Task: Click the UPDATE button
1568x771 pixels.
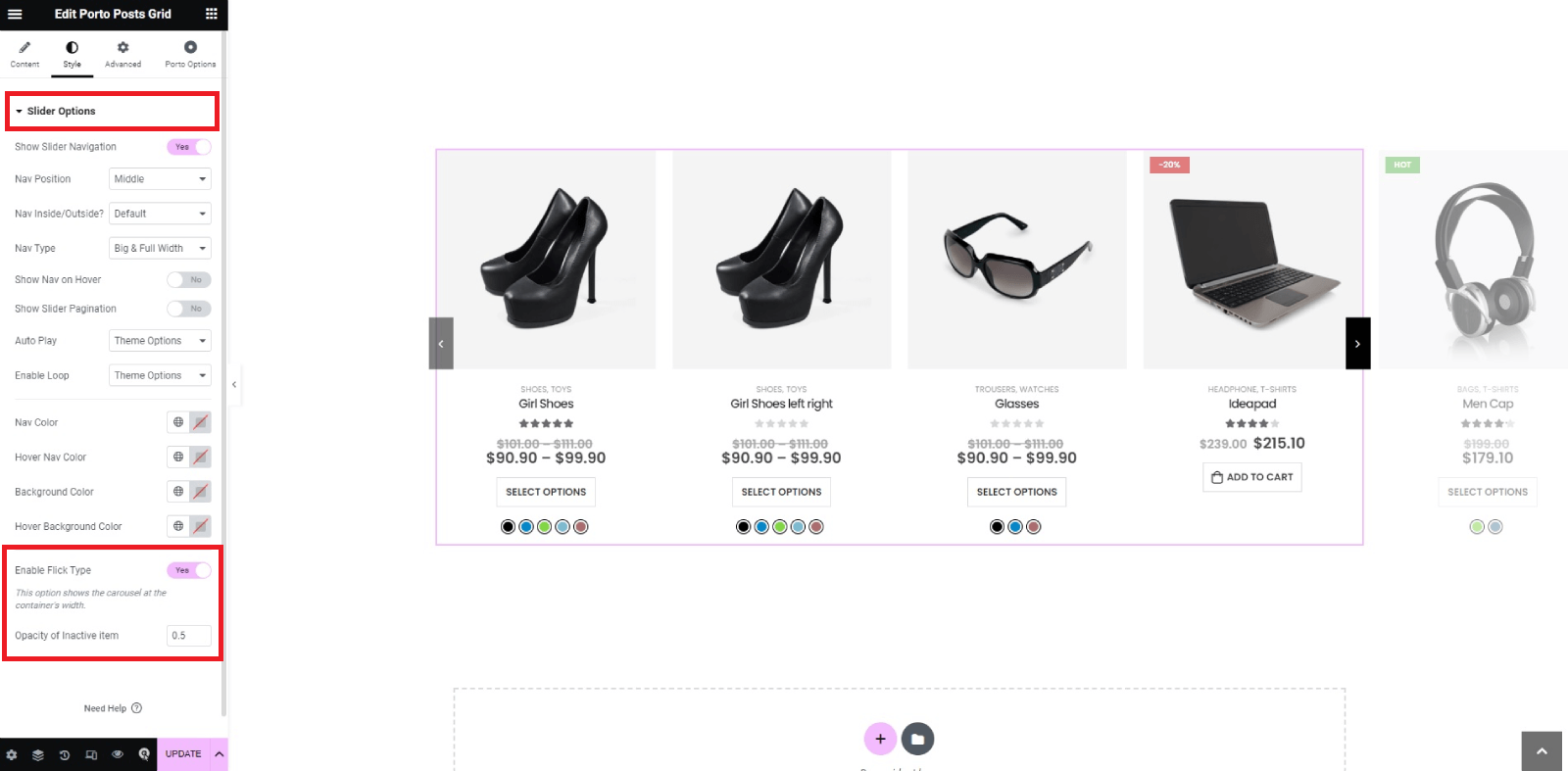Action: 183,754
